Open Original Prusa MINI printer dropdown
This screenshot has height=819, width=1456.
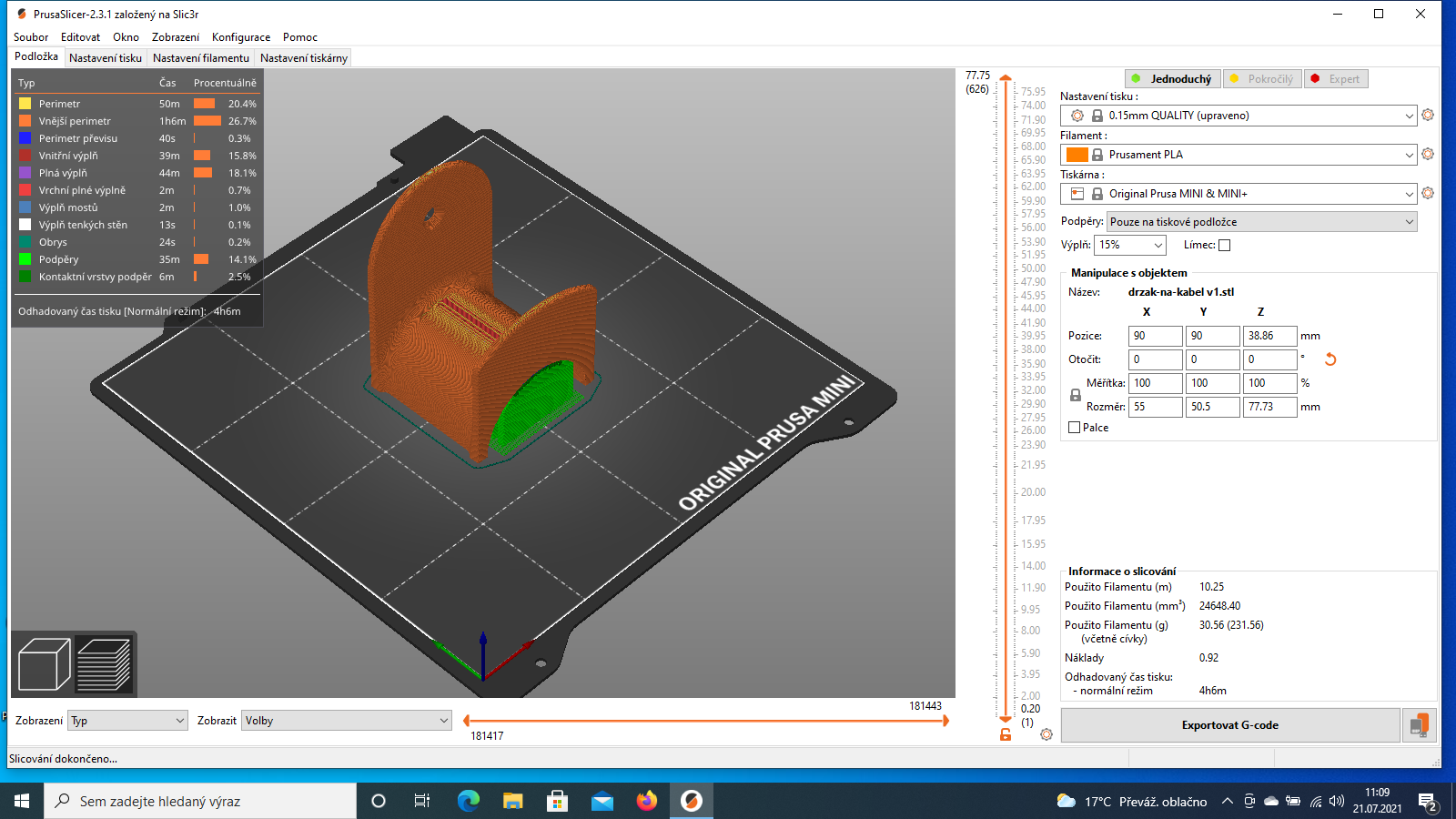click(x=1239, y=194)
